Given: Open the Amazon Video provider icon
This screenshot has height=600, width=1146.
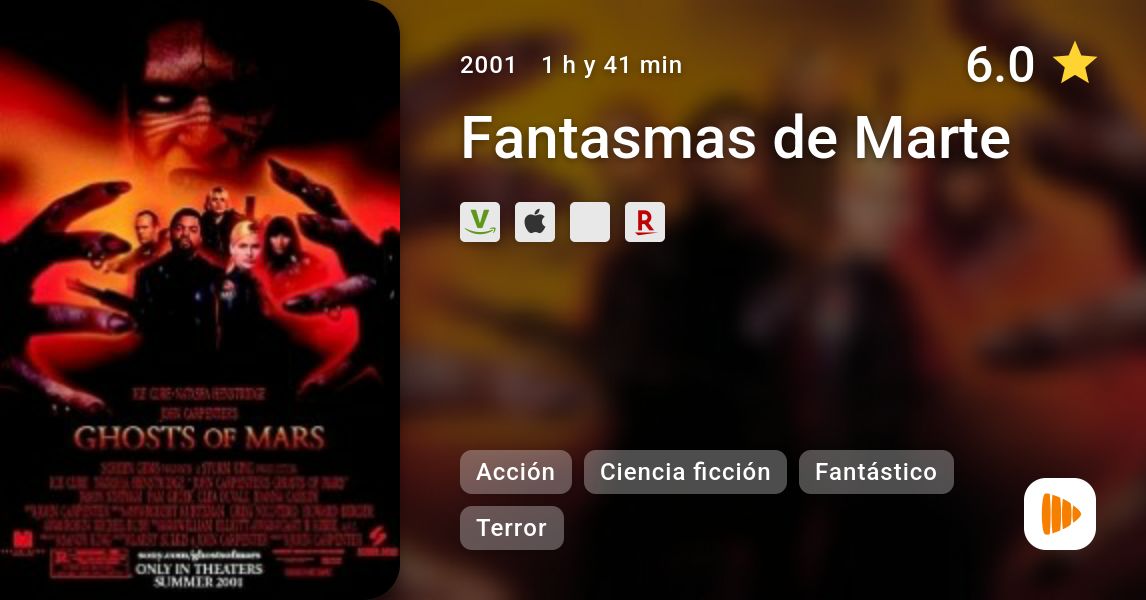Looking at the screenshot, I should (480, 222).
